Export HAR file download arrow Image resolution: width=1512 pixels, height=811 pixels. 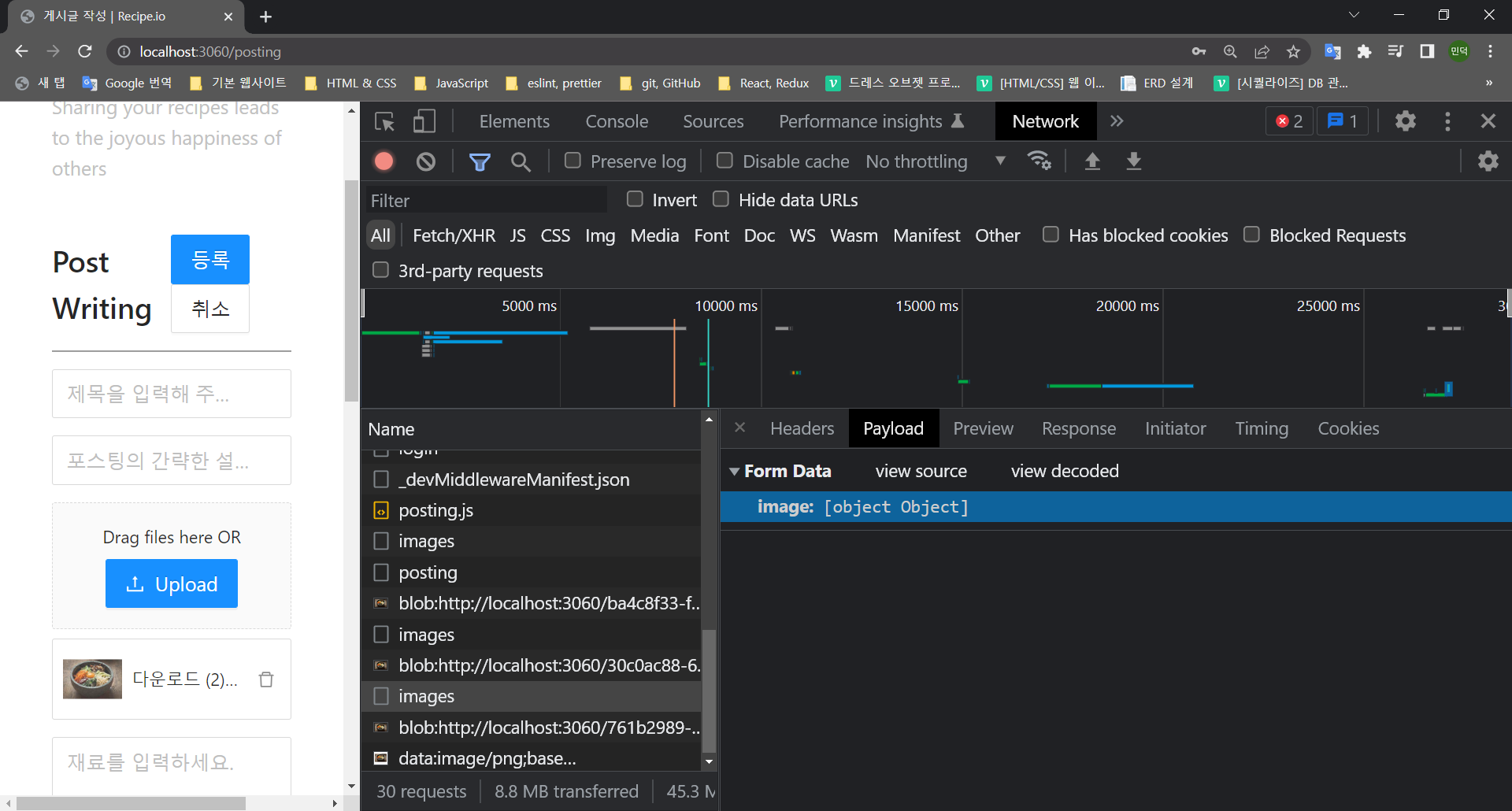(1134, 161)
